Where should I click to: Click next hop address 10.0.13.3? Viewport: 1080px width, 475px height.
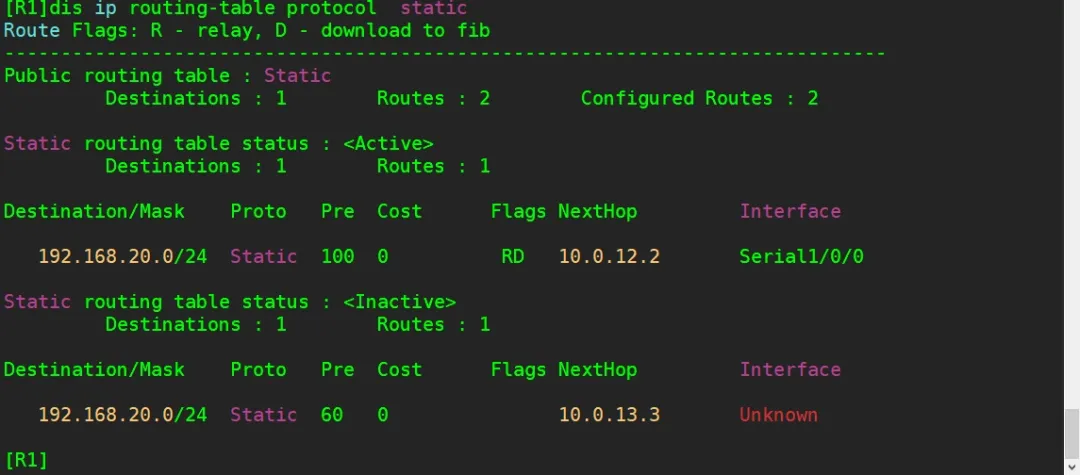608,414
